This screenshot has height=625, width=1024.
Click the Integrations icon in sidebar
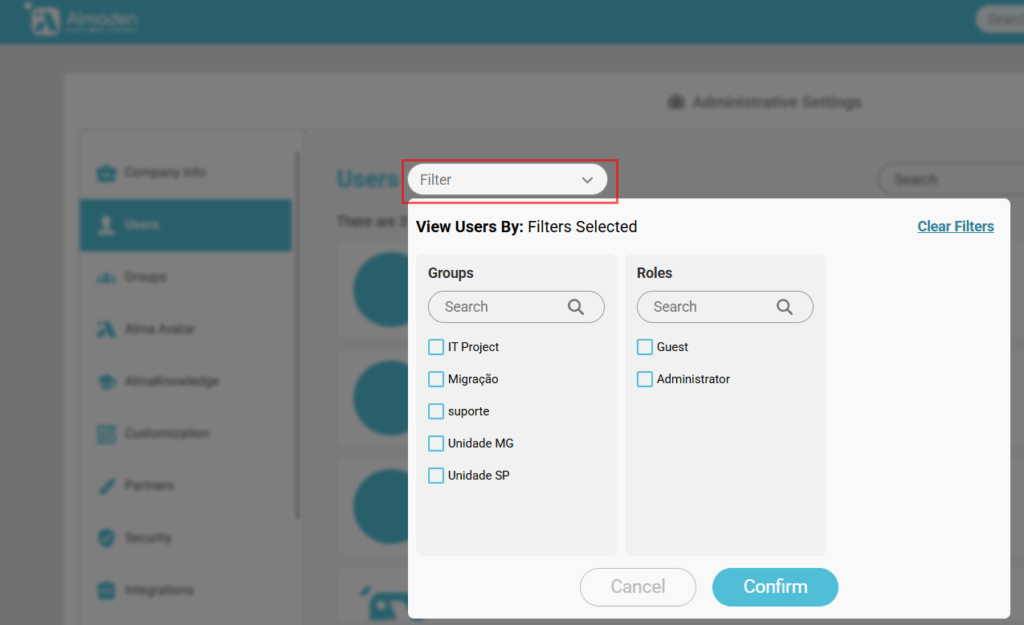(x=106, y=590)
